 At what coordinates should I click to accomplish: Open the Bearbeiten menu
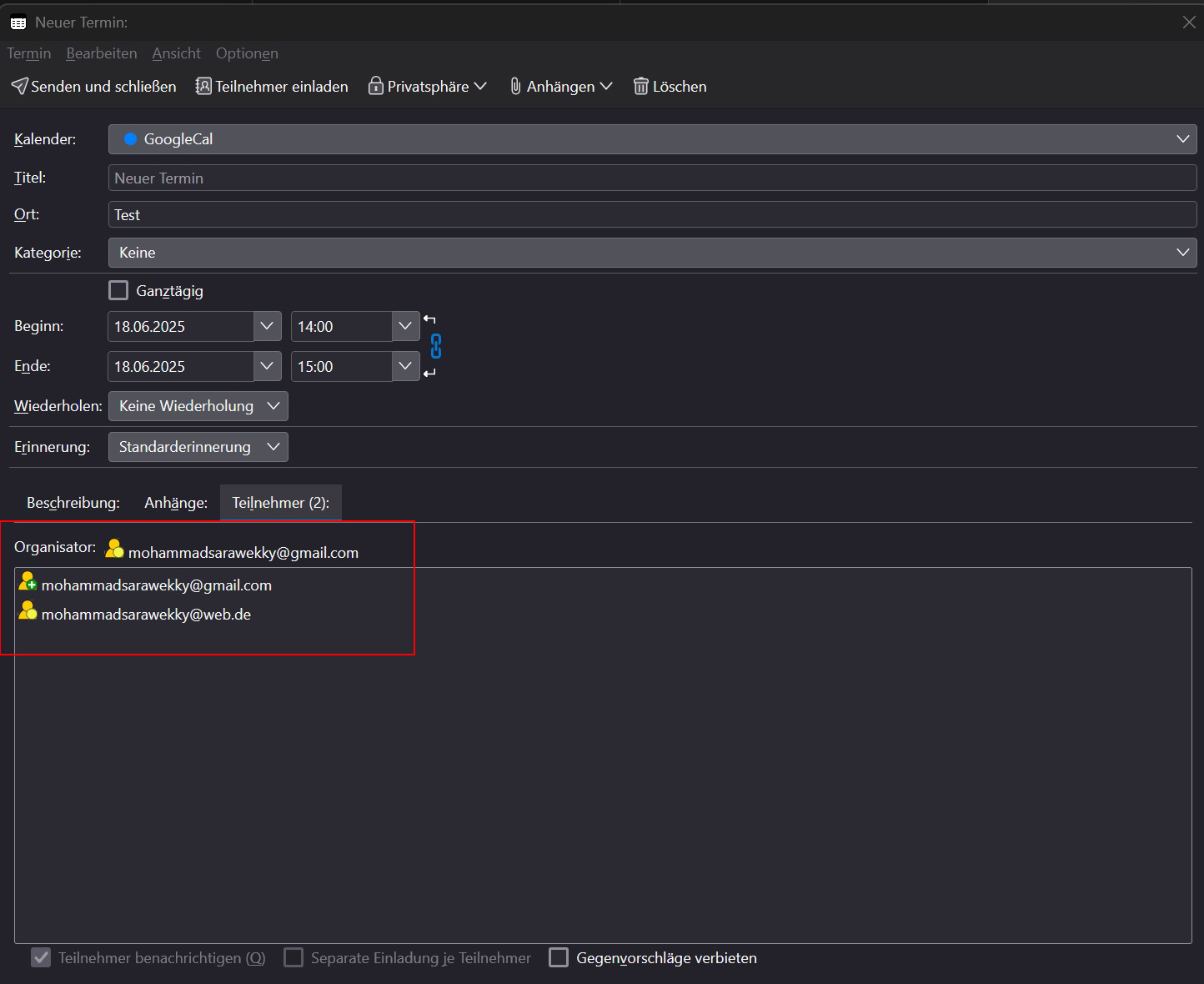(x=102, y=53)
